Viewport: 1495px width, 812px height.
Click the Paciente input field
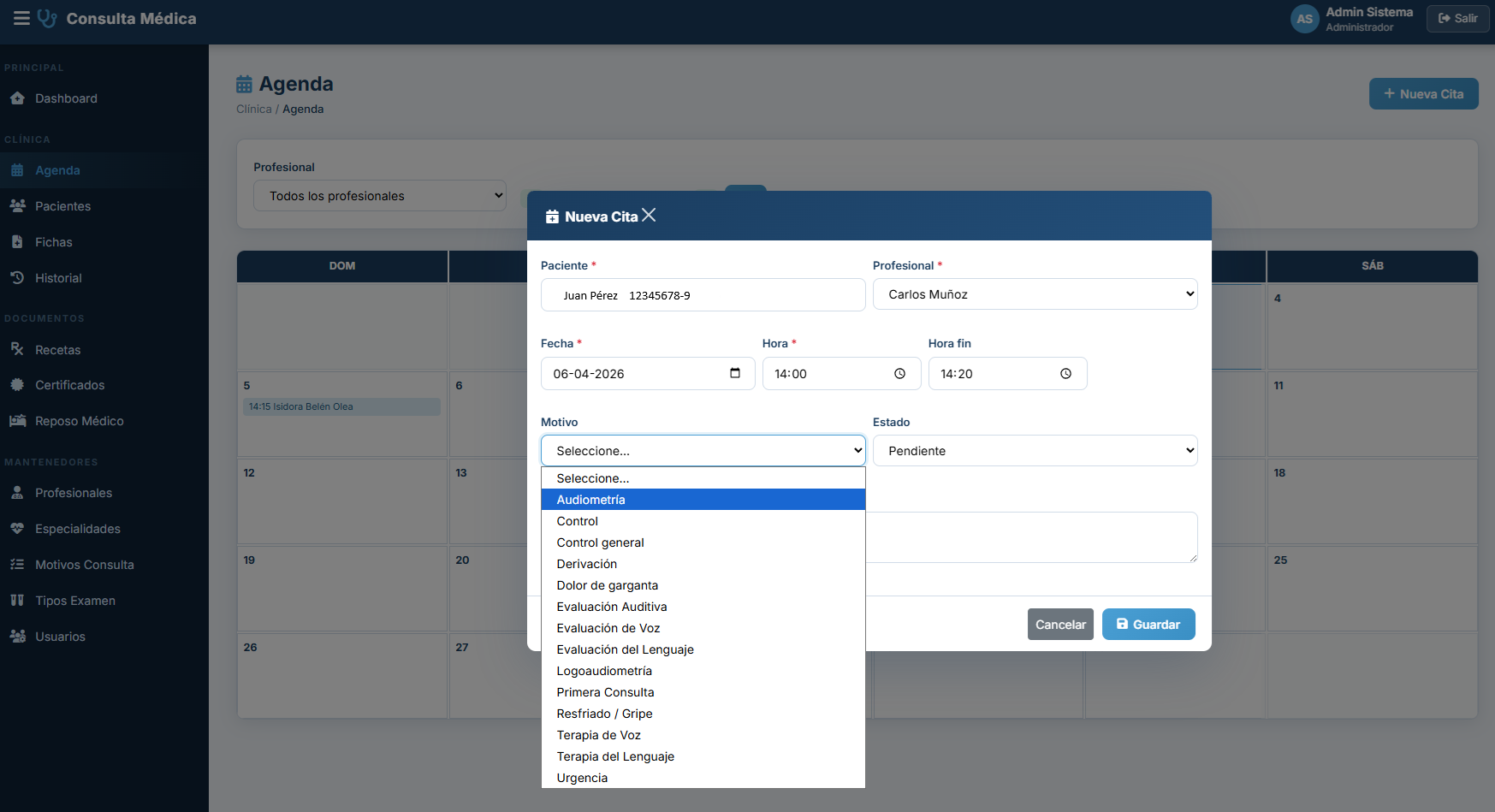click(703, 295)
